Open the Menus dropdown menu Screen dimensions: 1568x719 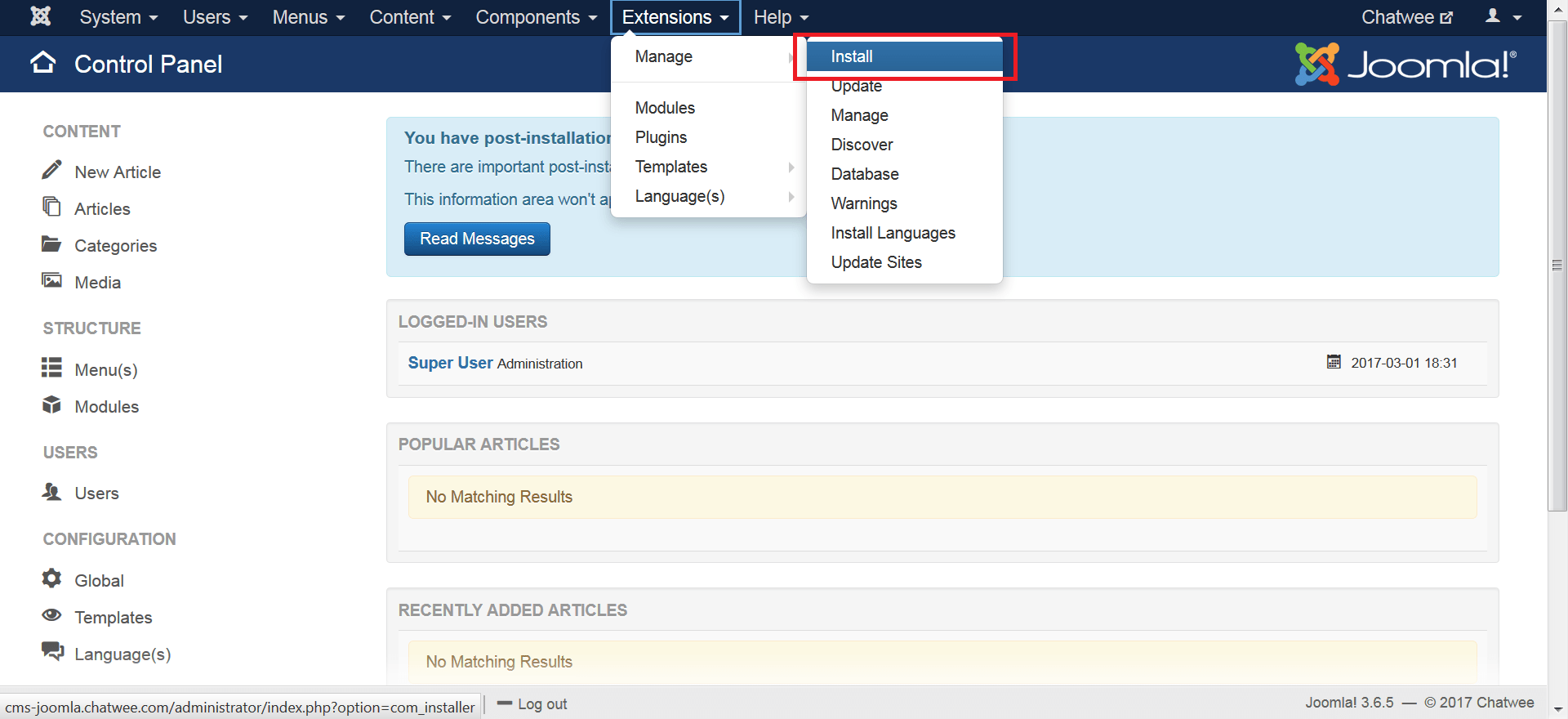pos(309,17)
